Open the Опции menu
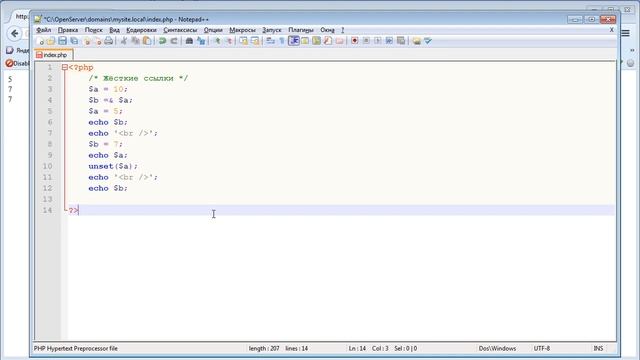Viewport: 640px width, 360px height. 213,30
